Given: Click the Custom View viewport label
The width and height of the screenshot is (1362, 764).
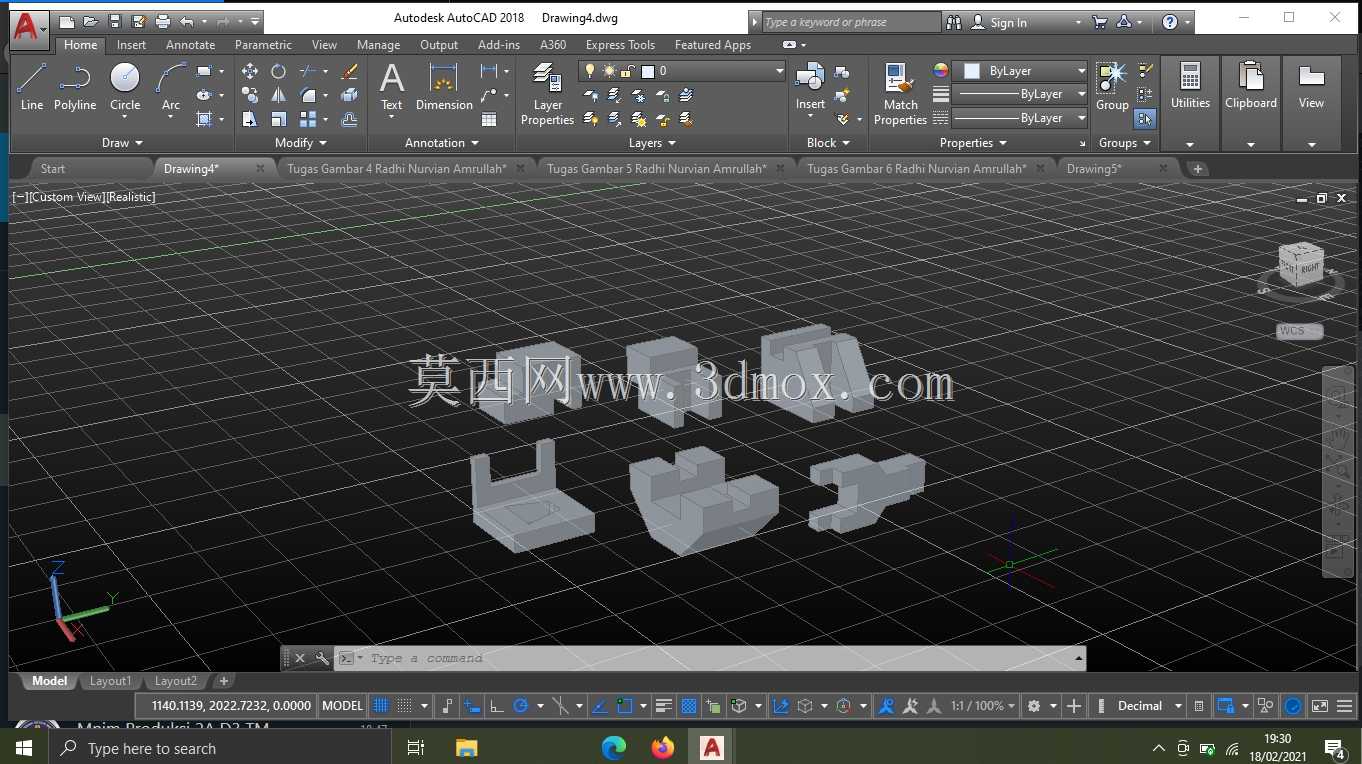Looking at the screenshot, I should [66, 197].
